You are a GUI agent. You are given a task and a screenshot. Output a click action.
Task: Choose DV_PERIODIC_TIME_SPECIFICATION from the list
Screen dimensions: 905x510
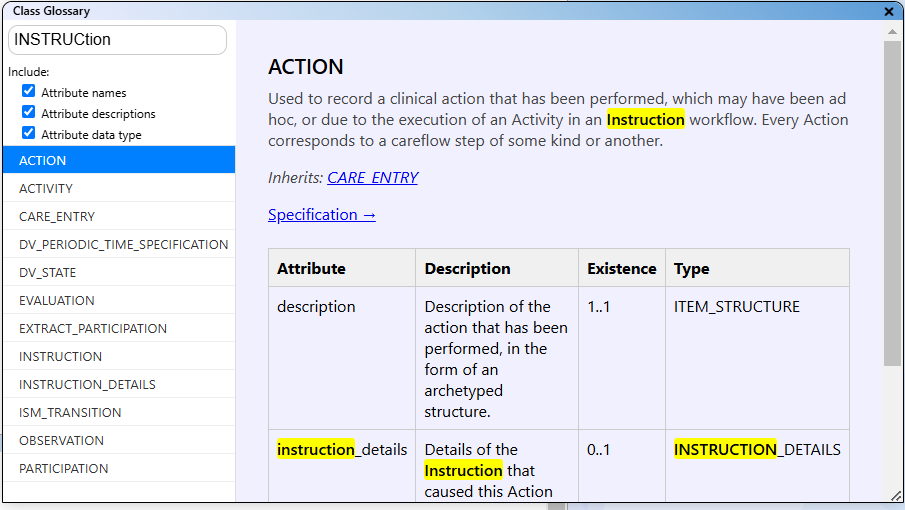pyautogui.click(x=123, y=244)
